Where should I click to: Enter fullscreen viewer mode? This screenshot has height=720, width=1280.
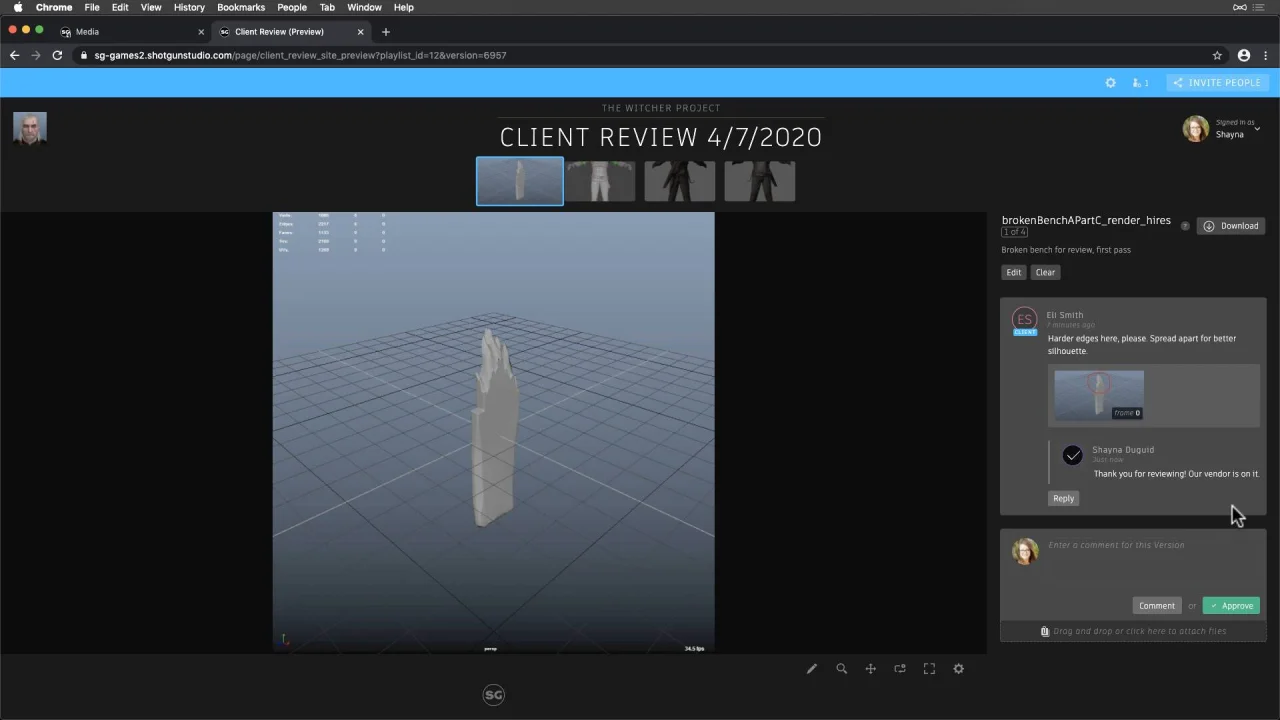929,669
